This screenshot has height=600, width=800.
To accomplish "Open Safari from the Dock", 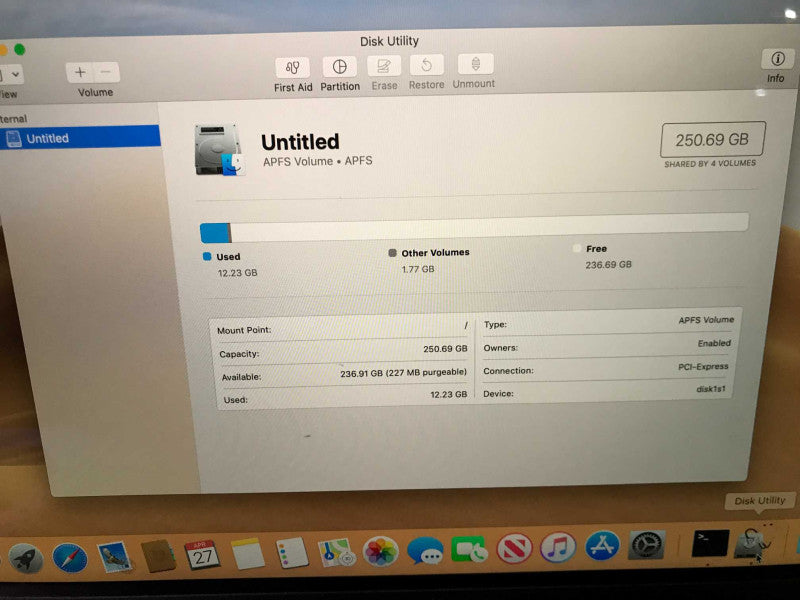I will pyautogui.click(x=70, y=558).
